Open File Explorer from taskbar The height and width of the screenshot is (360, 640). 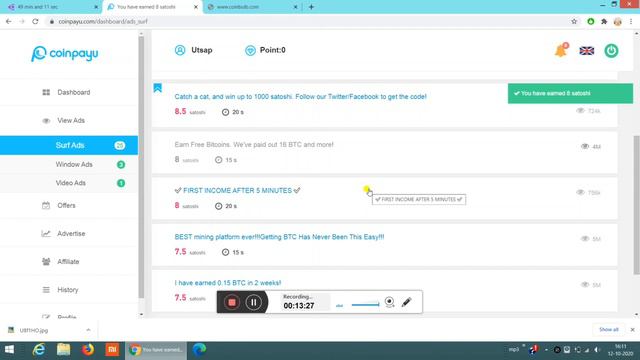click(x=63, y=350)
